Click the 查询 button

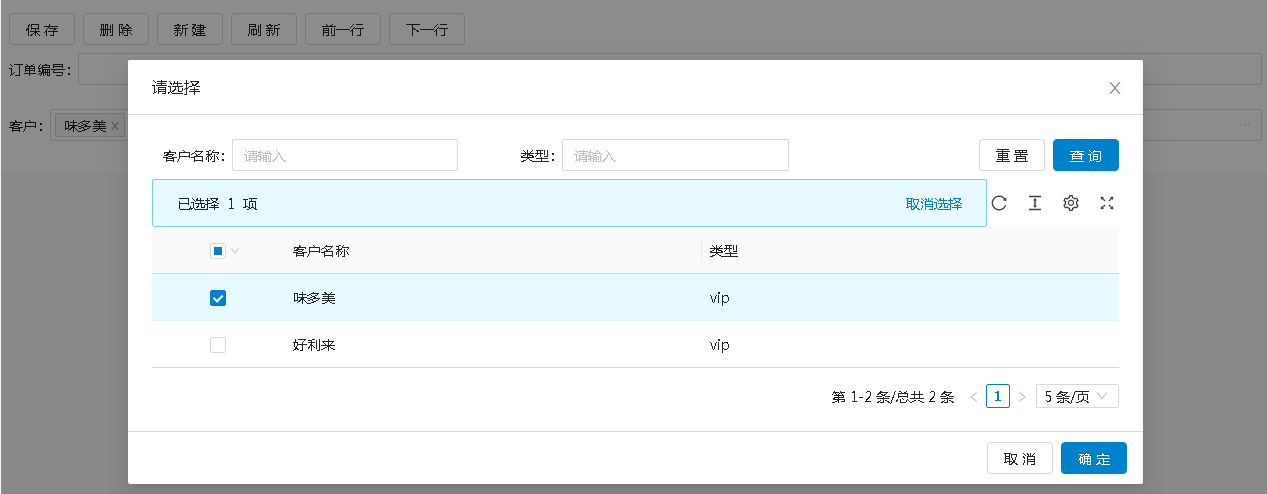1085,156
